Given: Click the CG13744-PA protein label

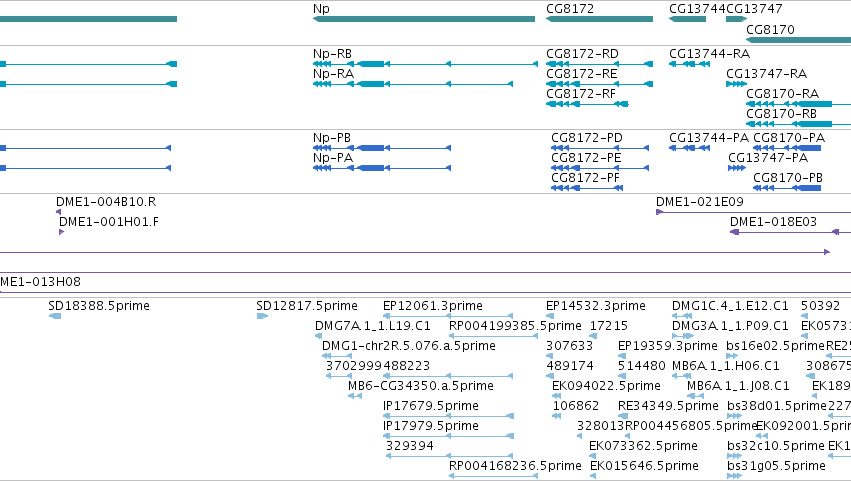Looking at the screenshot, I should [x=709, y=138].
